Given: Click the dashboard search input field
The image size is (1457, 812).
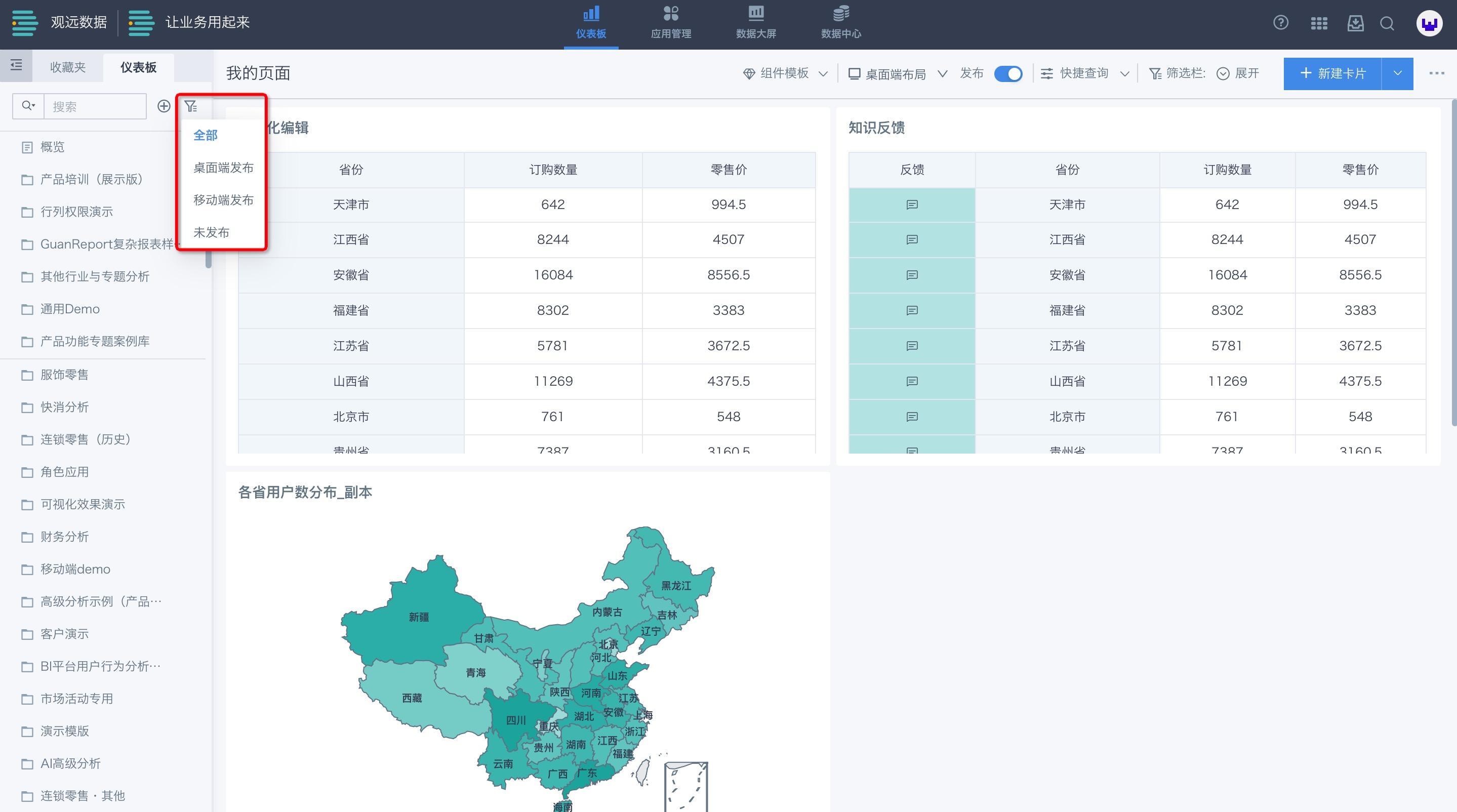Looking at the screenshot, I should click(95, 106).
